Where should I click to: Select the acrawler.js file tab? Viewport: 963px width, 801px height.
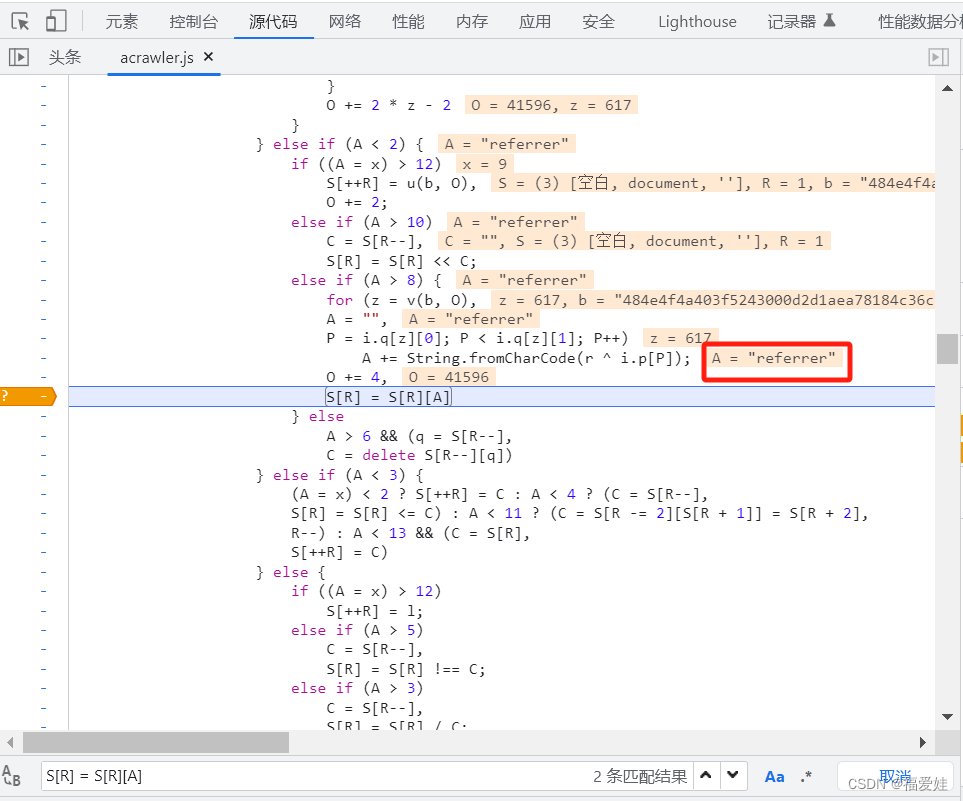tap(157, 58)
